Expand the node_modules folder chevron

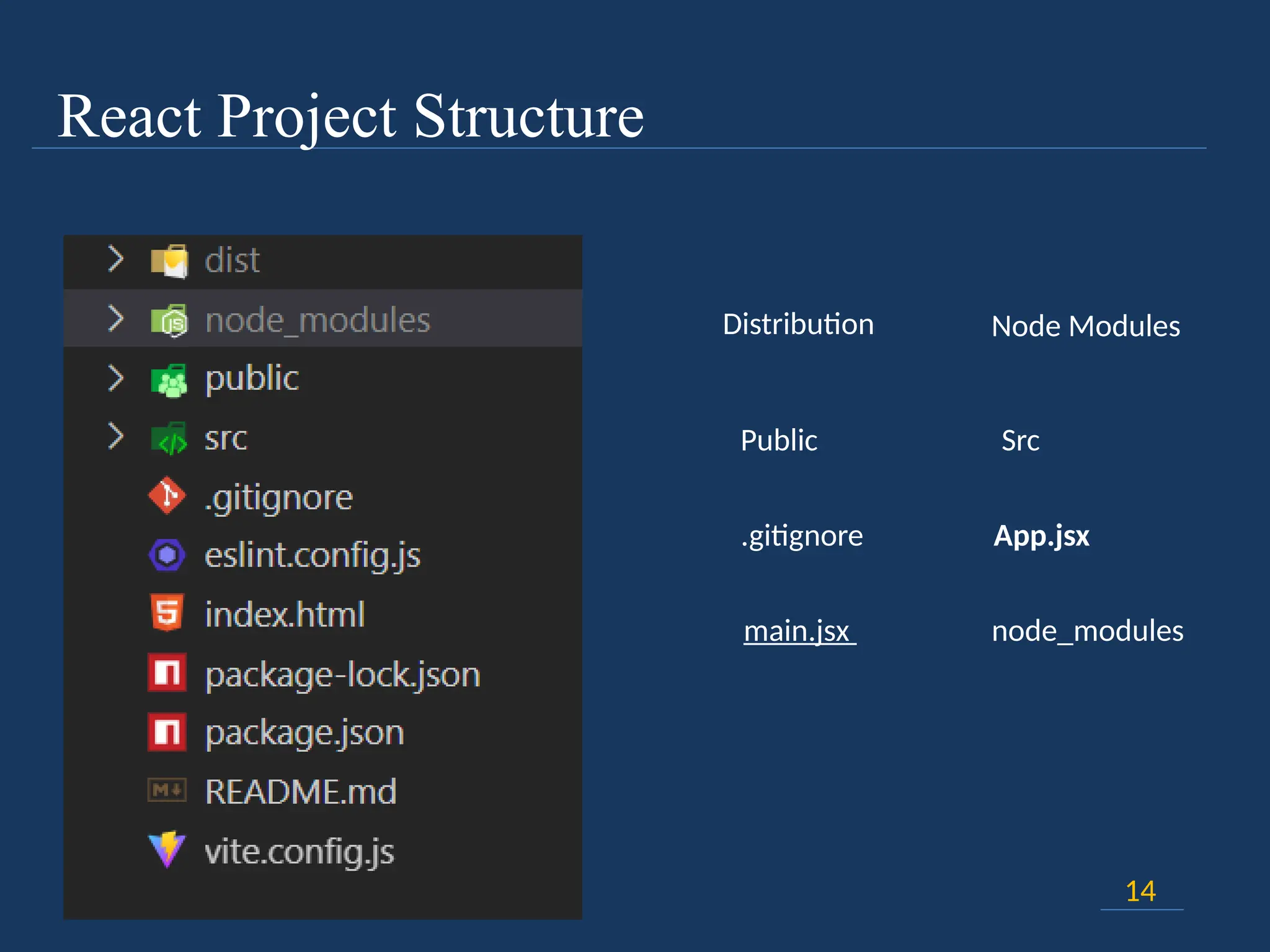pyautogui.click(x=115, y=318)
